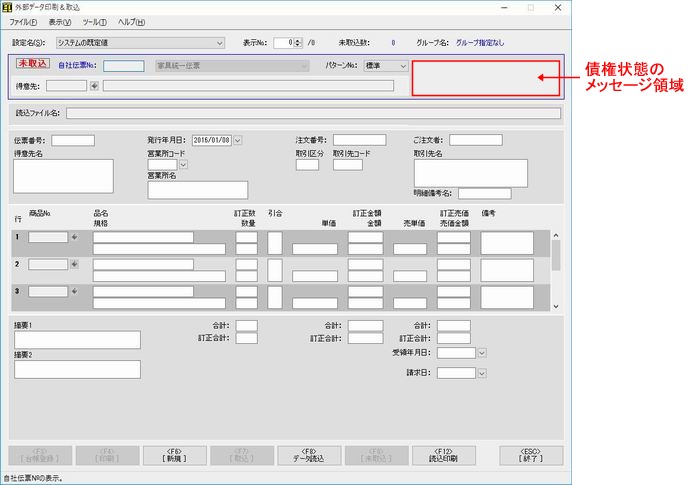Click the application icon in title bar
Screen dimensions: 700x485
click(x=7, y=8)
